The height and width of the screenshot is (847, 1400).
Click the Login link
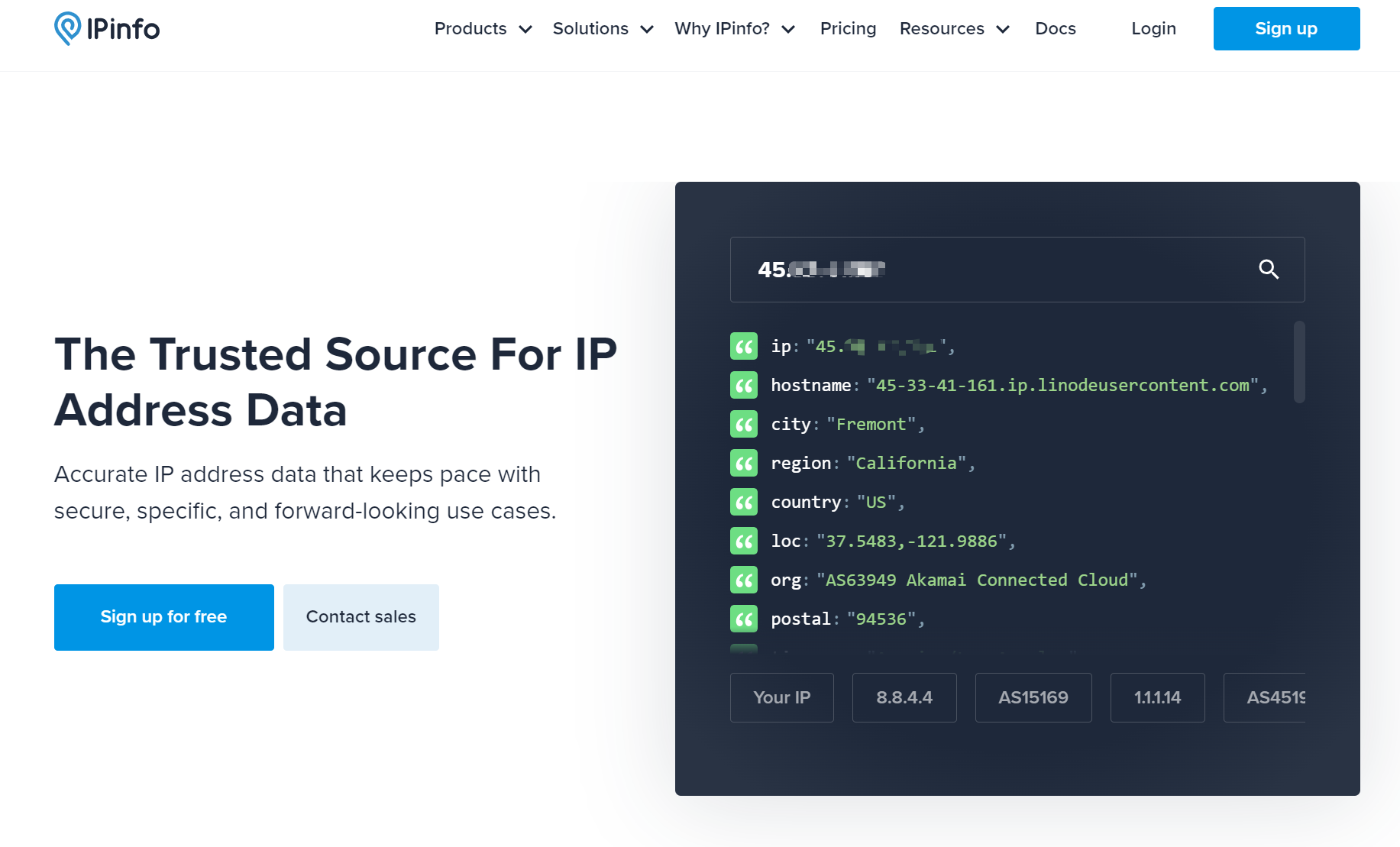point(1153,28)
